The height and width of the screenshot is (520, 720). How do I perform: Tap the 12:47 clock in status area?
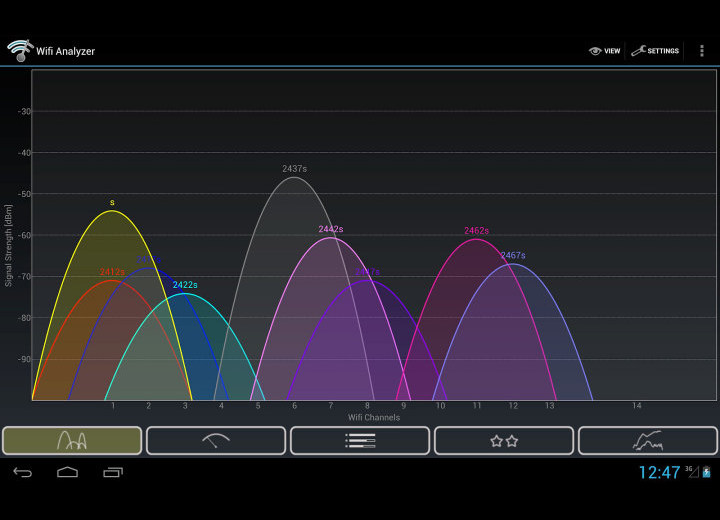[659, 473]
